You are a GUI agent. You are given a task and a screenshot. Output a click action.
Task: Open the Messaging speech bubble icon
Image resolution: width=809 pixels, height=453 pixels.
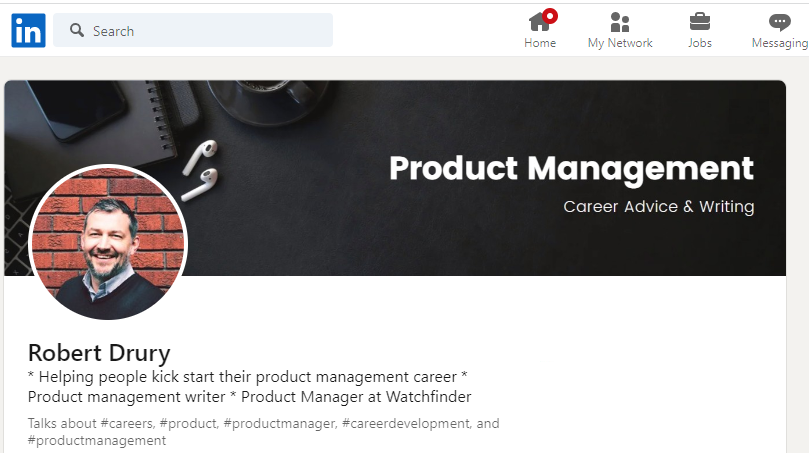coord(779,22)
